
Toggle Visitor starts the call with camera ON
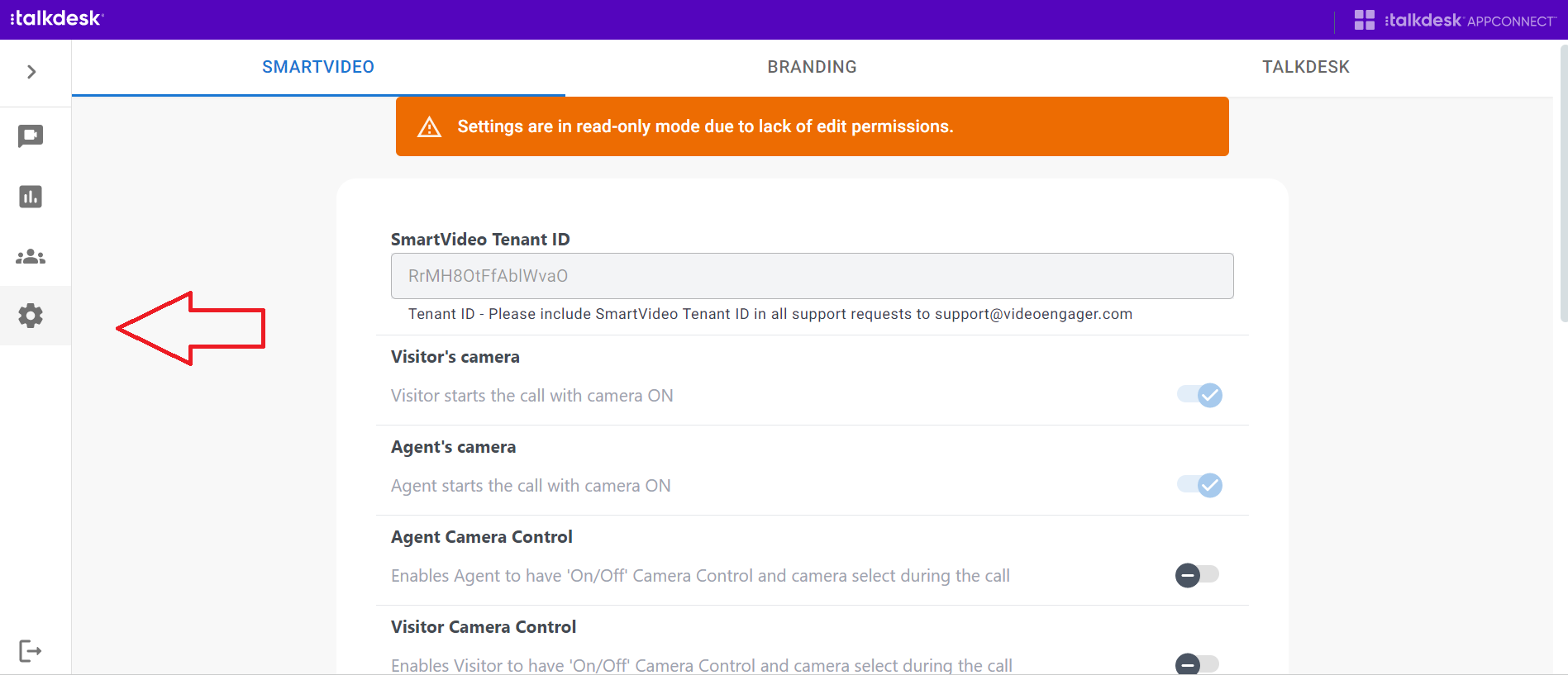tap(1199, 395)
